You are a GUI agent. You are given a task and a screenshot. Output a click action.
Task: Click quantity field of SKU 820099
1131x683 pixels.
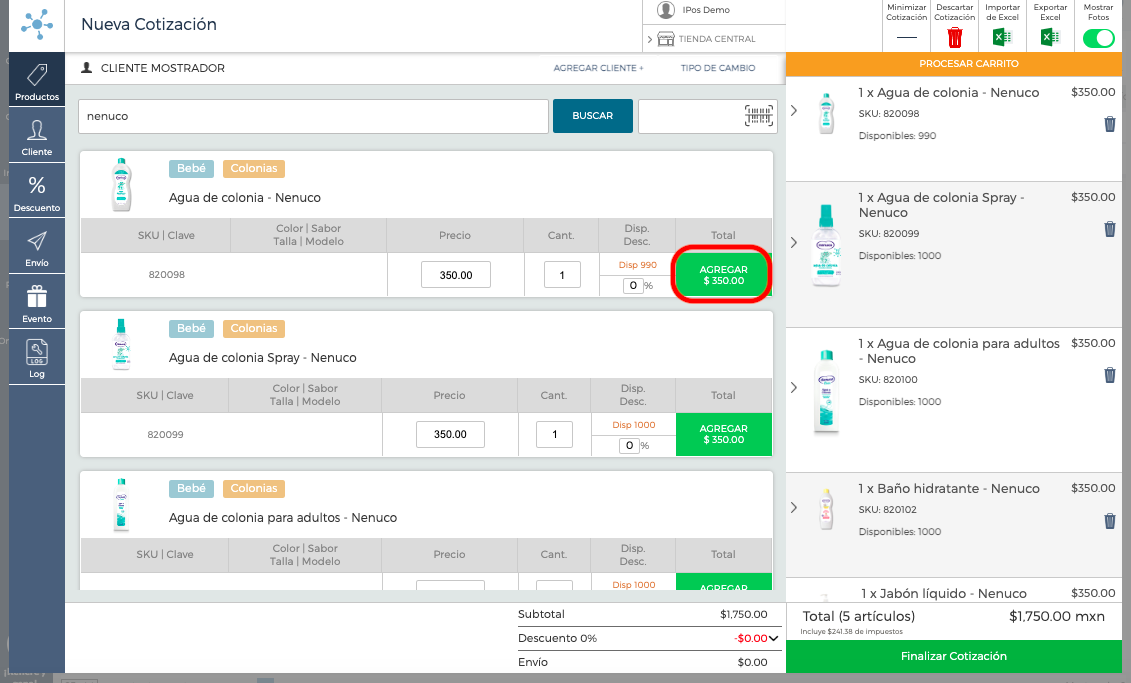pos(554,434)
